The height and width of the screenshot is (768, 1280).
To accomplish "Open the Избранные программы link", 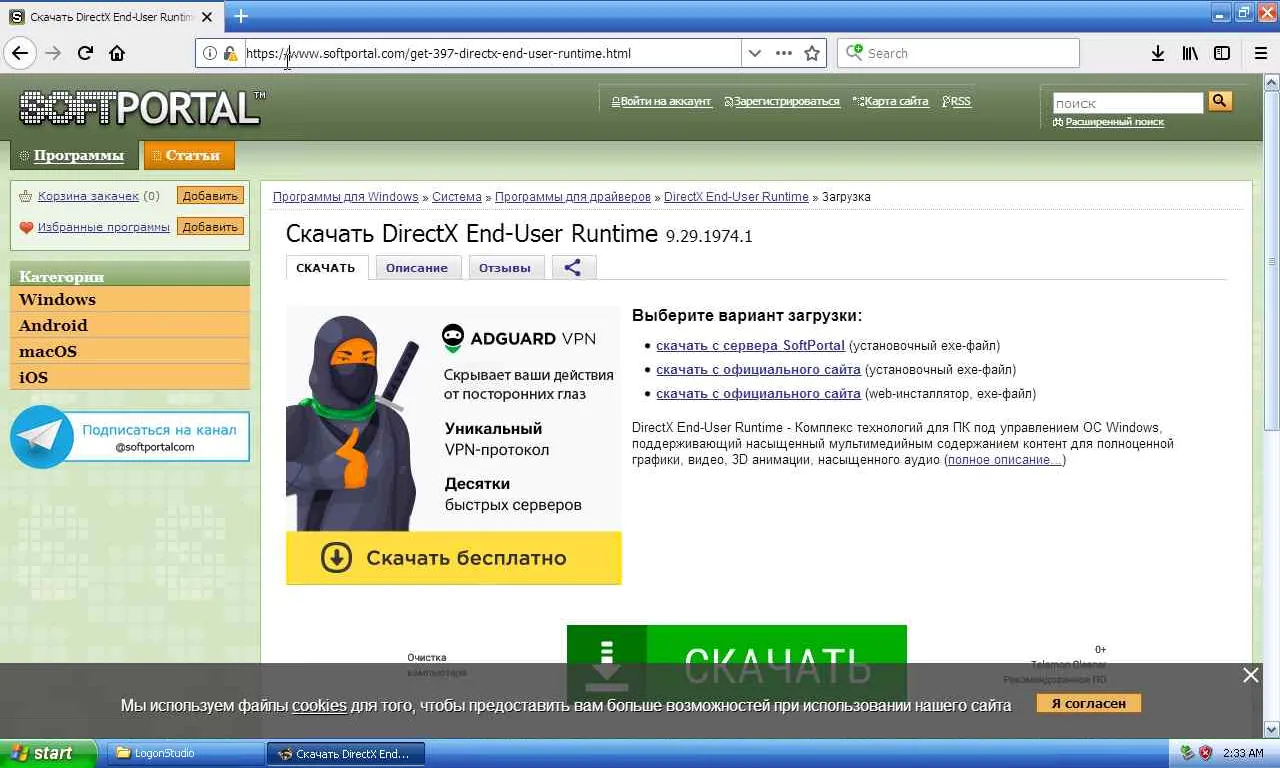I will pyautogui.click(x=104, y=227).
